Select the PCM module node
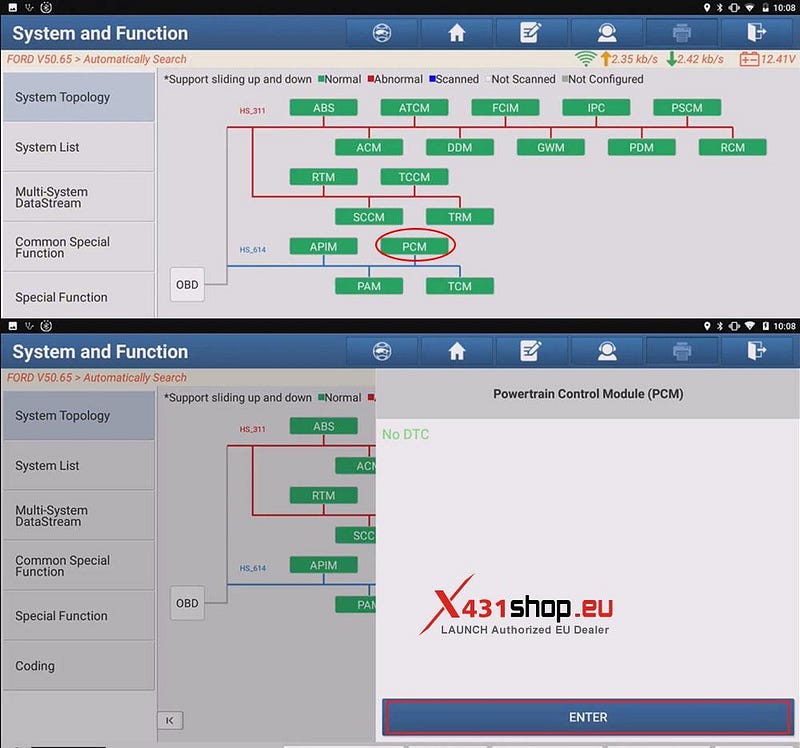Viewport: 800px width, 748px height. click(x=414, y=246)
